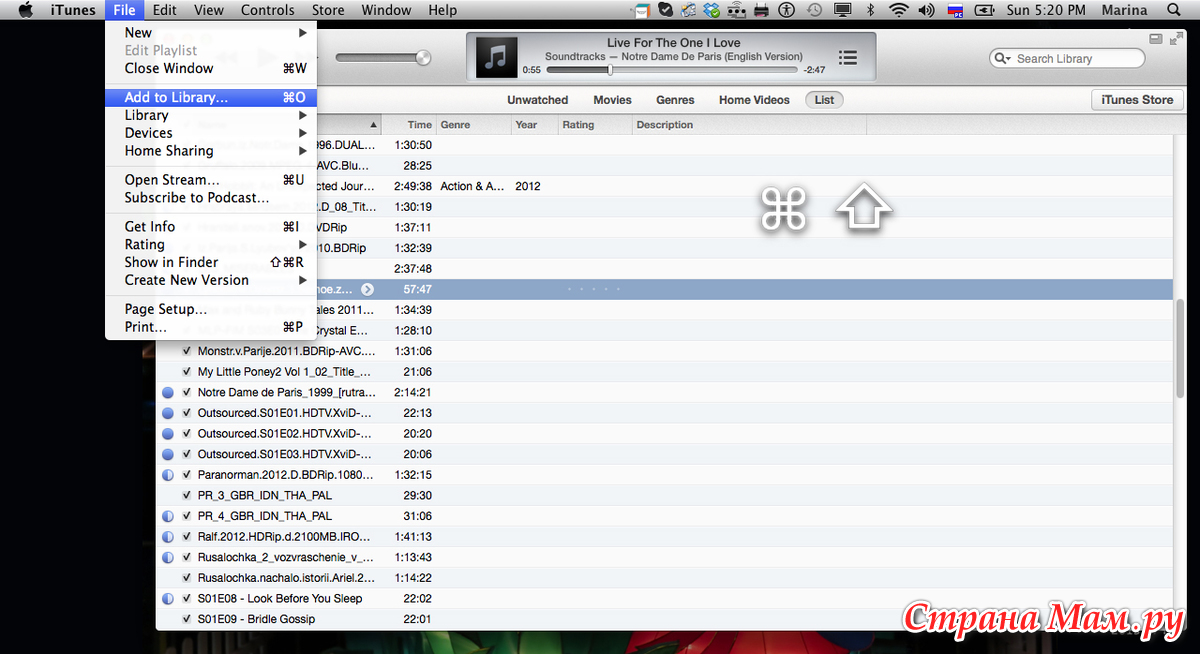Expand the Devices submenu

[x=302, y=133]
